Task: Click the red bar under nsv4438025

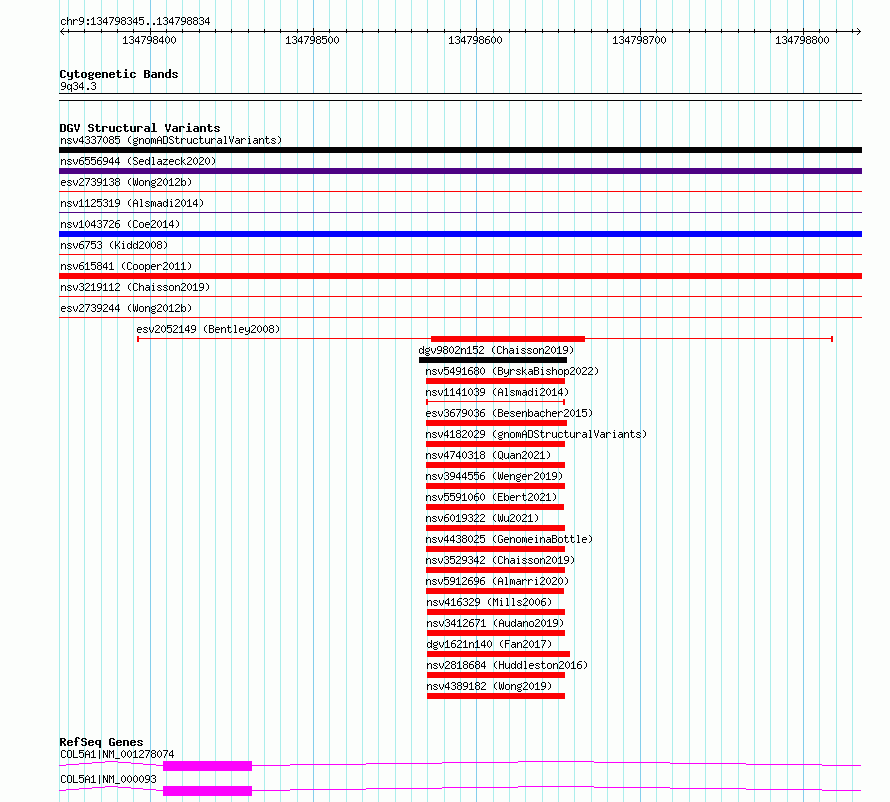Action: point(495,549)
